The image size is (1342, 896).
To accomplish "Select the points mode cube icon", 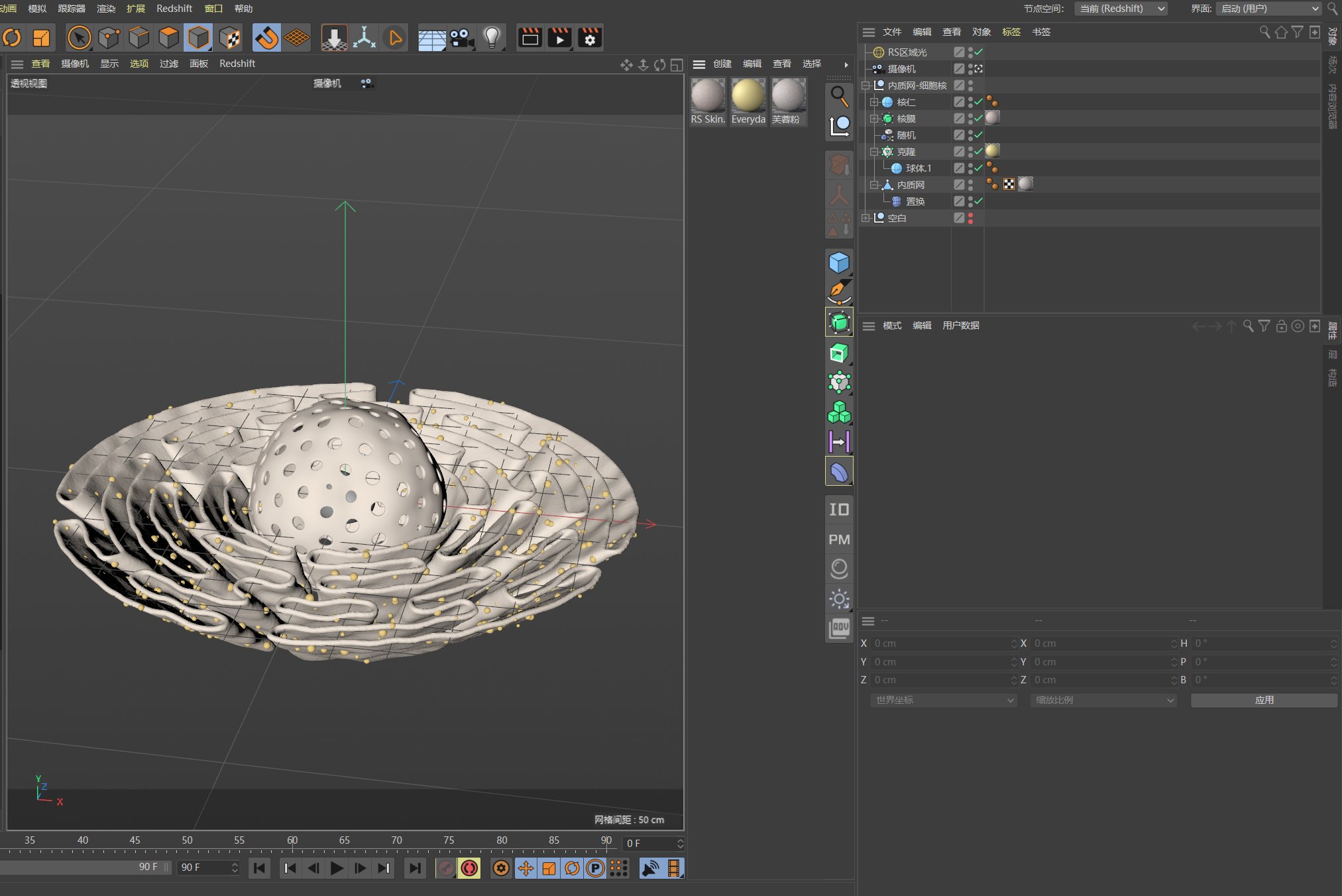I will 109,38.
